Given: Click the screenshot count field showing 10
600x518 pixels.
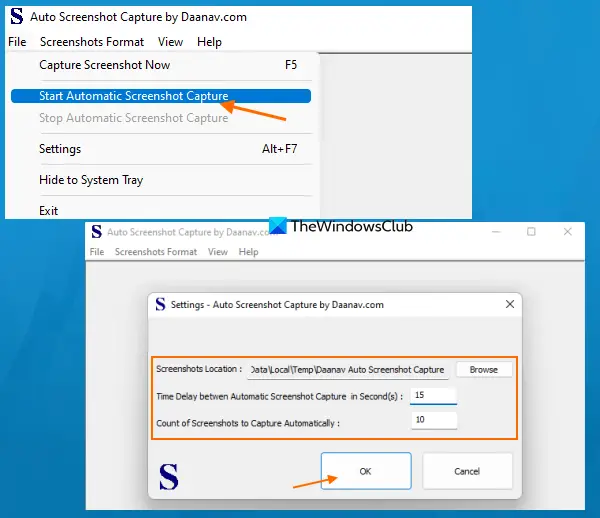Looking at the screenshot, I should 434,420.
